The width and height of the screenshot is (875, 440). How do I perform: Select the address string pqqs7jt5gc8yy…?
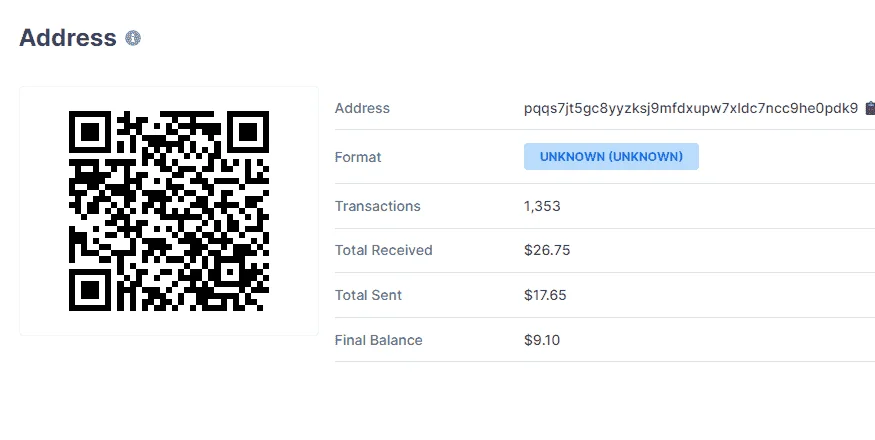click(x=691, y=108)
